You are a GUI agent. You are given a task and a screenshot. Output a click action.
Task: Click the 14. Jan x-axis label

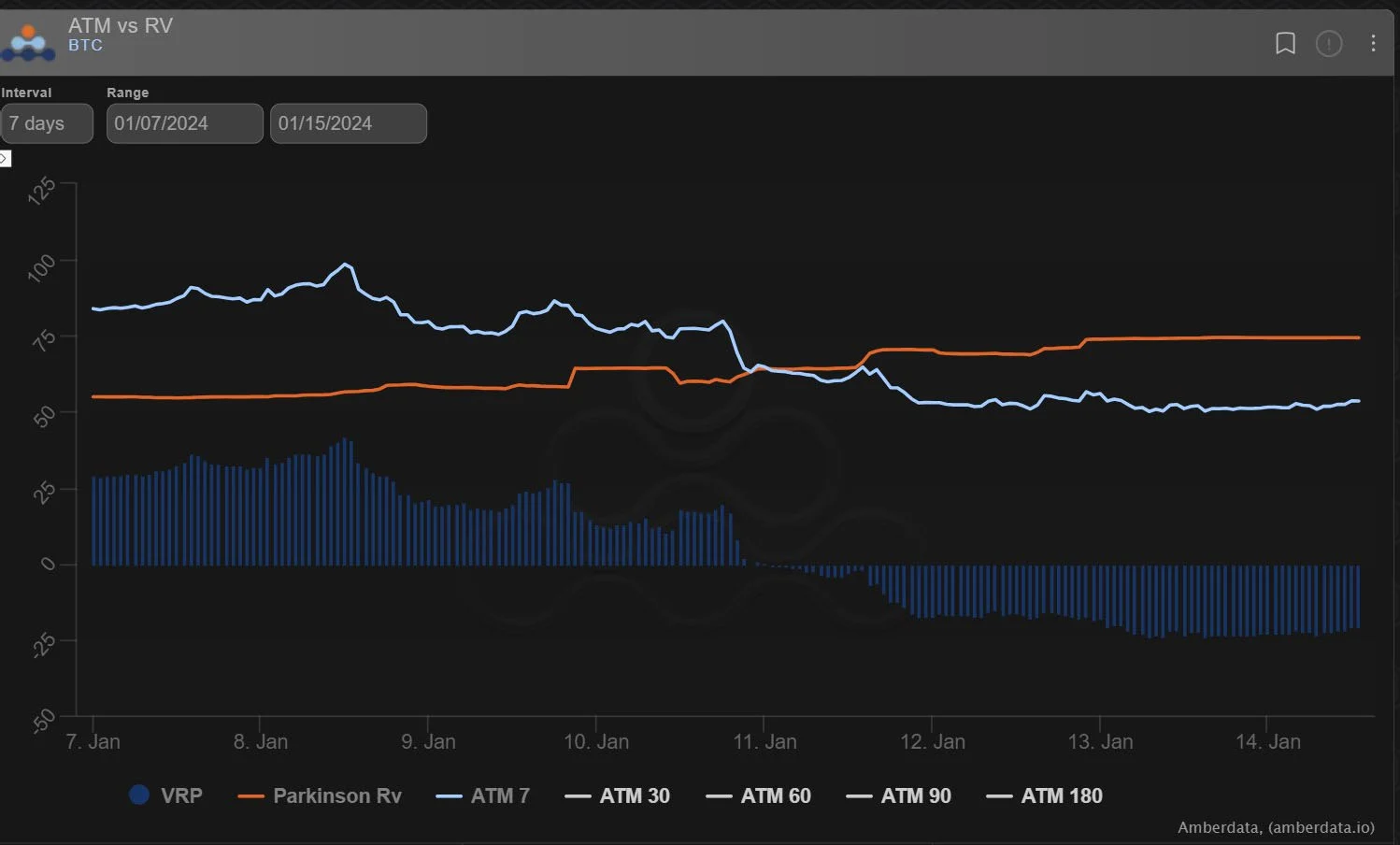[x=1267, y=742]
